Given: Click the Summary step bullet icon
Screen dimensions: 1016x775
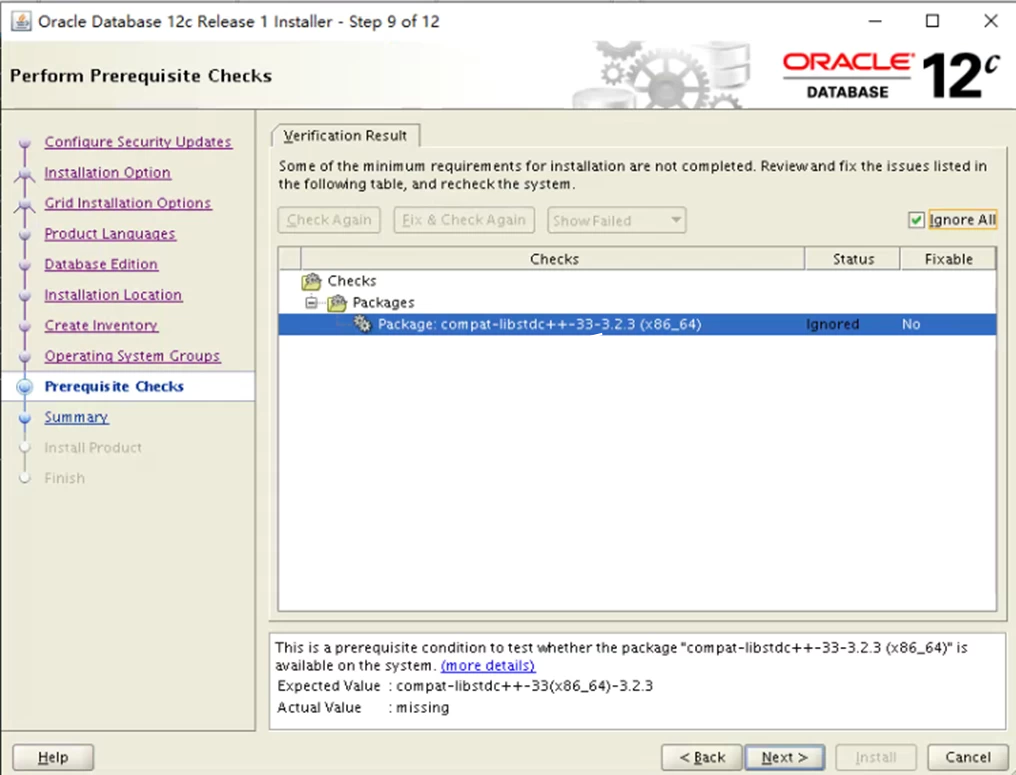Looking at the screenshot, I should pos(25,417).
